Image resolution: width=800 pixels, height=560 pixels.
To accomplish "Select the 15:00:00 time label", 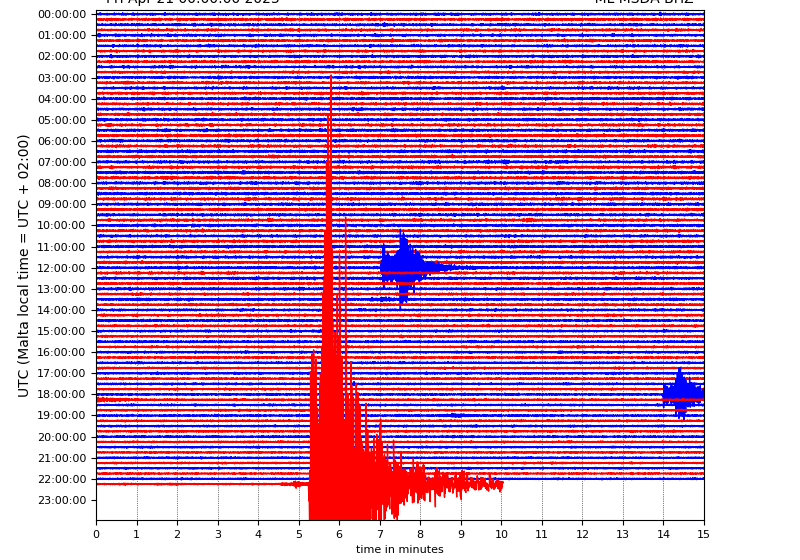I will point(62,331).
